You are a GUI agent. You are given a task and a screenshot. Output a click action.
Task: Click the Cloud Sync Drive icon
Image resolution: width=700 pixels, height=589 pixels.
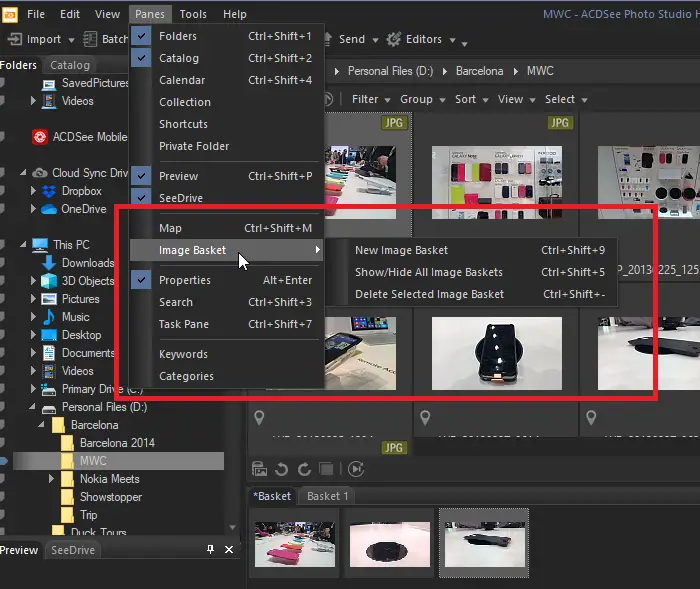40,173
